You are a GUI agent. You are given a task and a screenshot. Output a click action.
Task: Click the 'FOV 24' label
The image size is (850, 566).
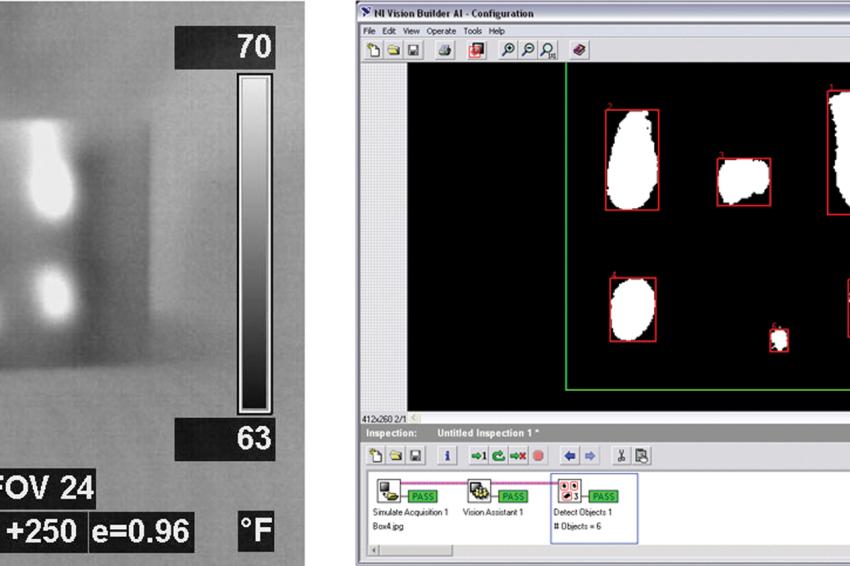[x=46, y=488]
